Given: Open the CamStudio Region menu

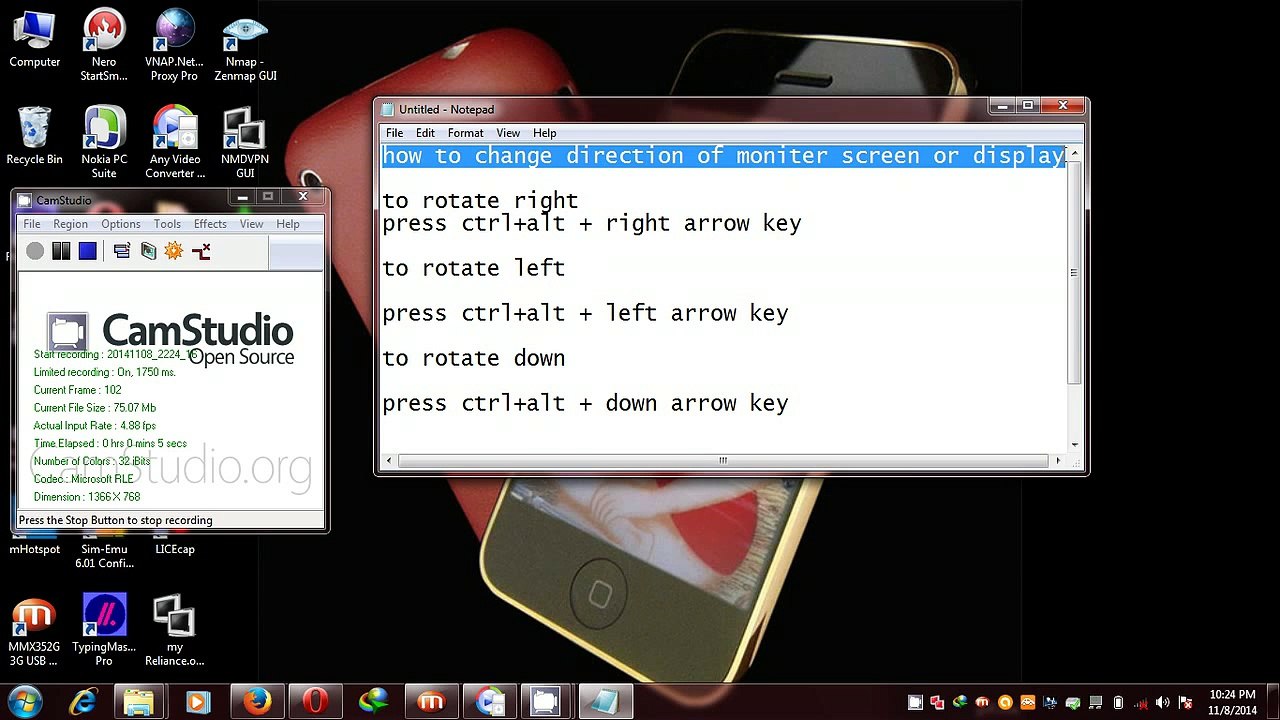Looking at the screenshot, I should click(x=70, y=224).
